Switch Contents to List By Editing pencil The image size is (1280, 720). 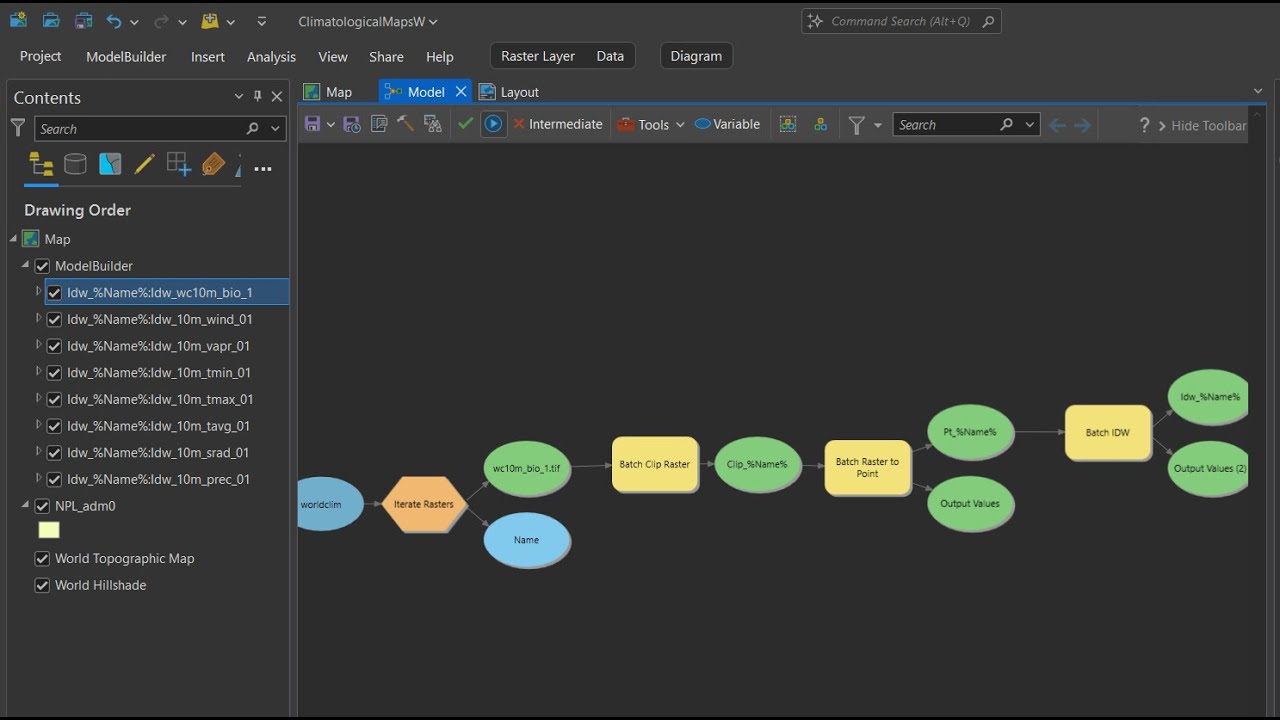point(144,164)
